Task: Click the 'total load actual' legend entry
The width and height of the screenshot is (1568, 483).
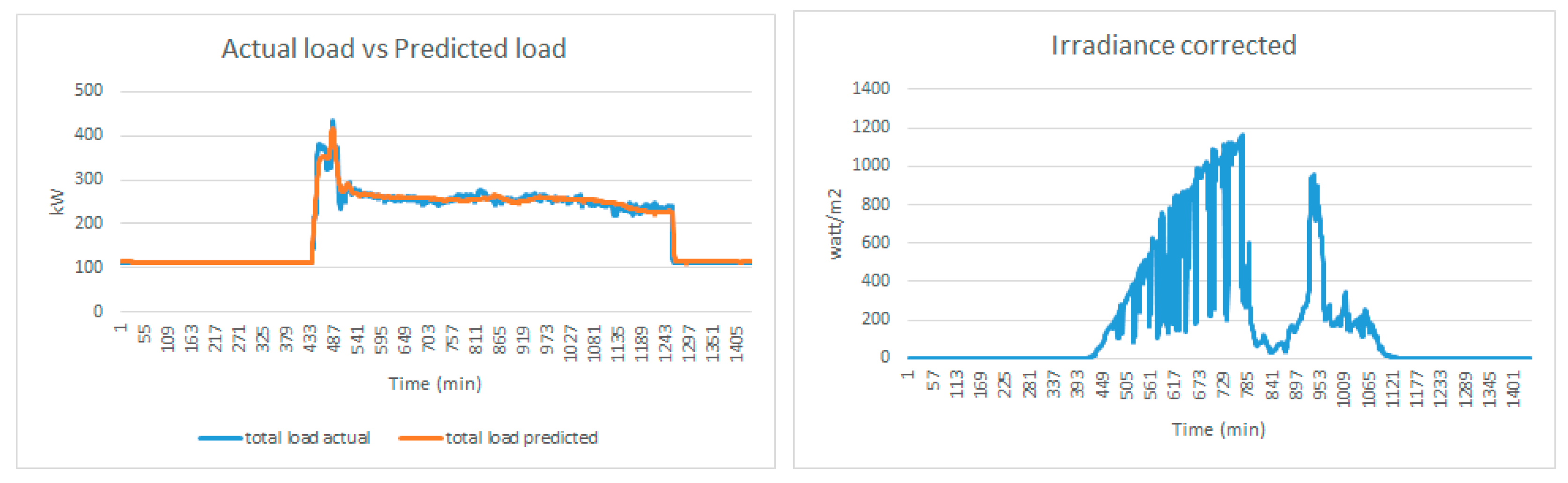Action: tap(307, 438)
